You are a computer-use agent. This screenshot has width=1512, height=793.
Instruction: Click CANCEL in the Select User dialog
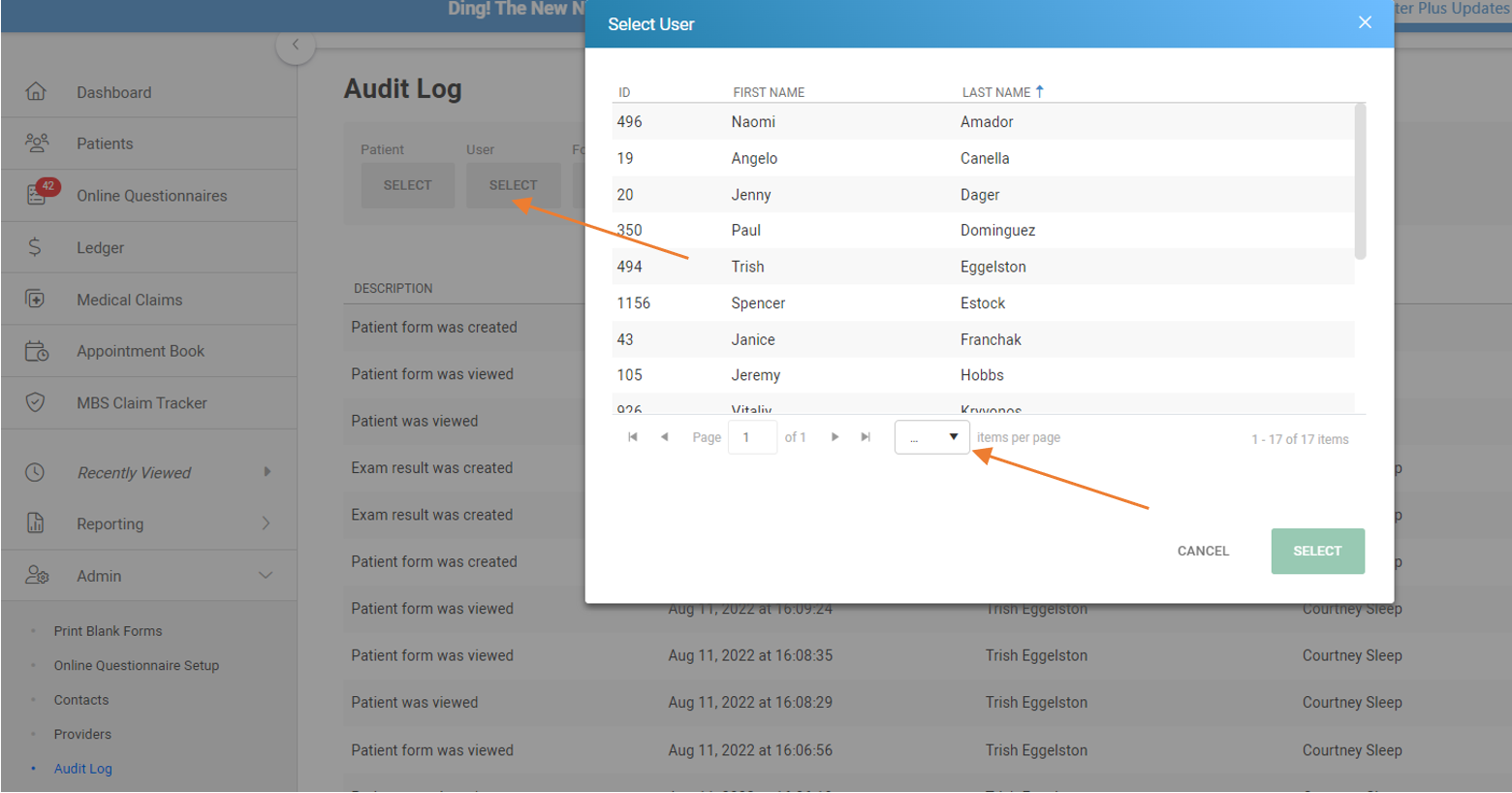tap(1202, 551)
